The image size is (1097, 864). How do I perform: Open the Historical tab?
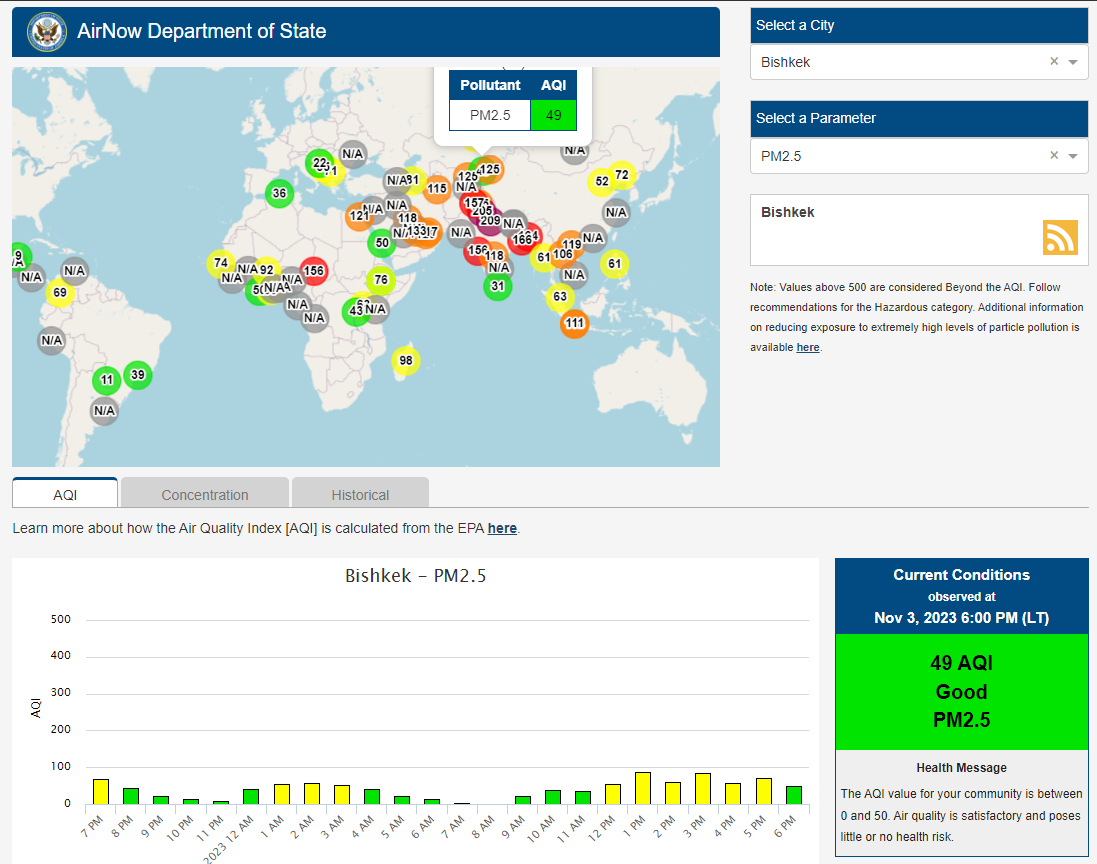click(x=360, y=494)
